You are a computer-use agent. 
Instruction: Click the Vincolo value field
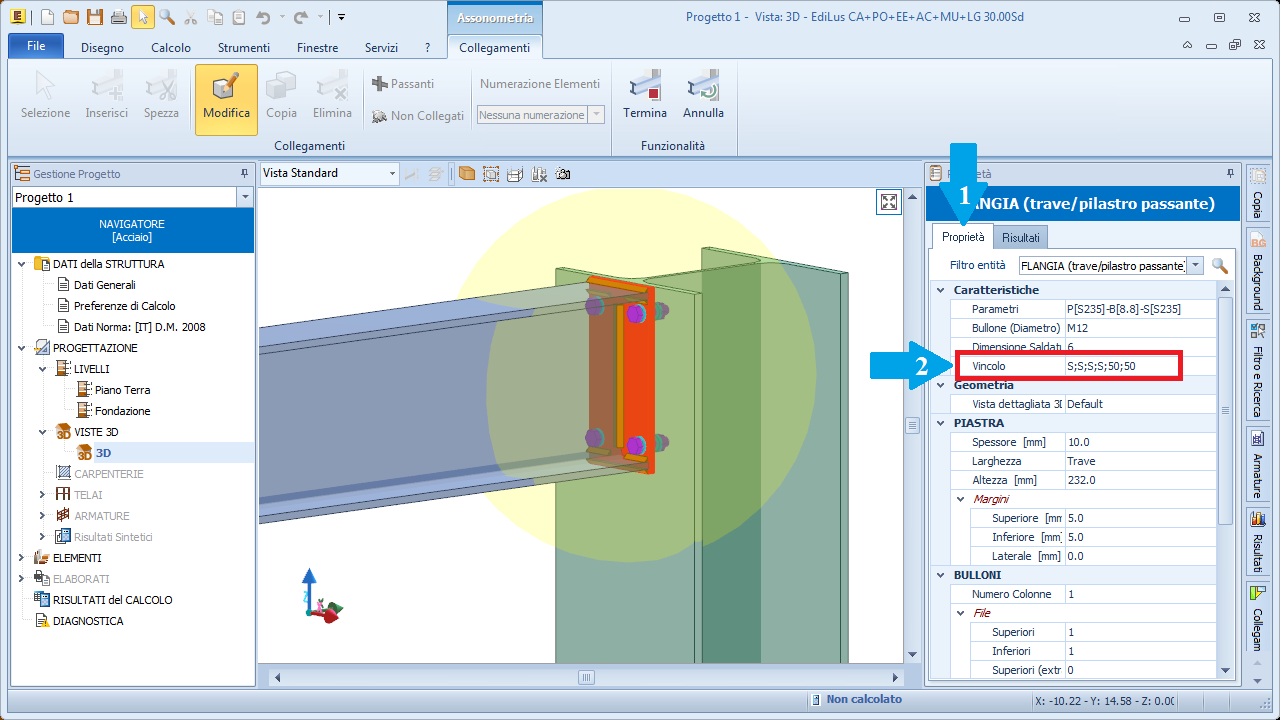coord(1122,366)
